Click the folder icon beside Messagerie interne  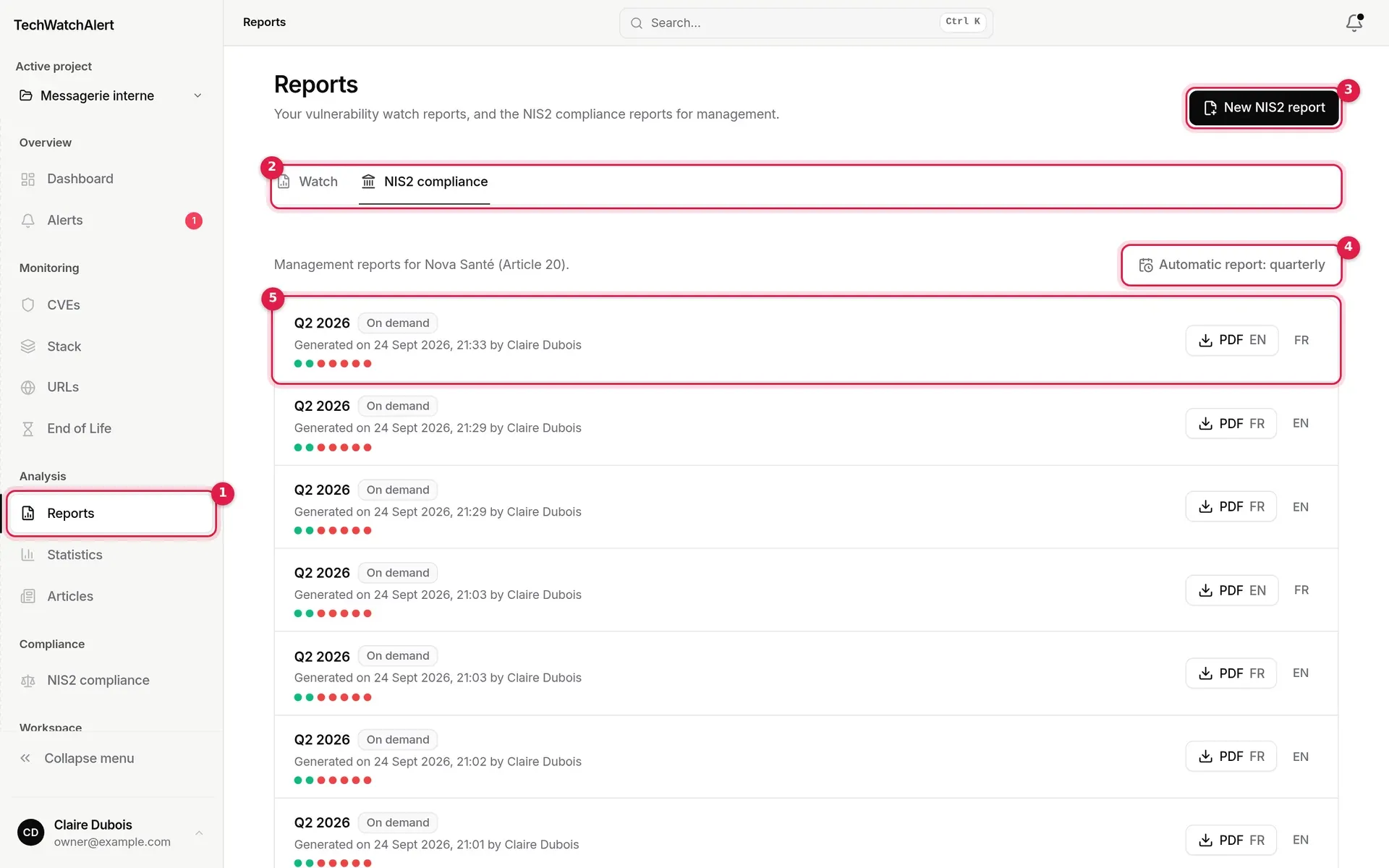(x=26, y=95)
